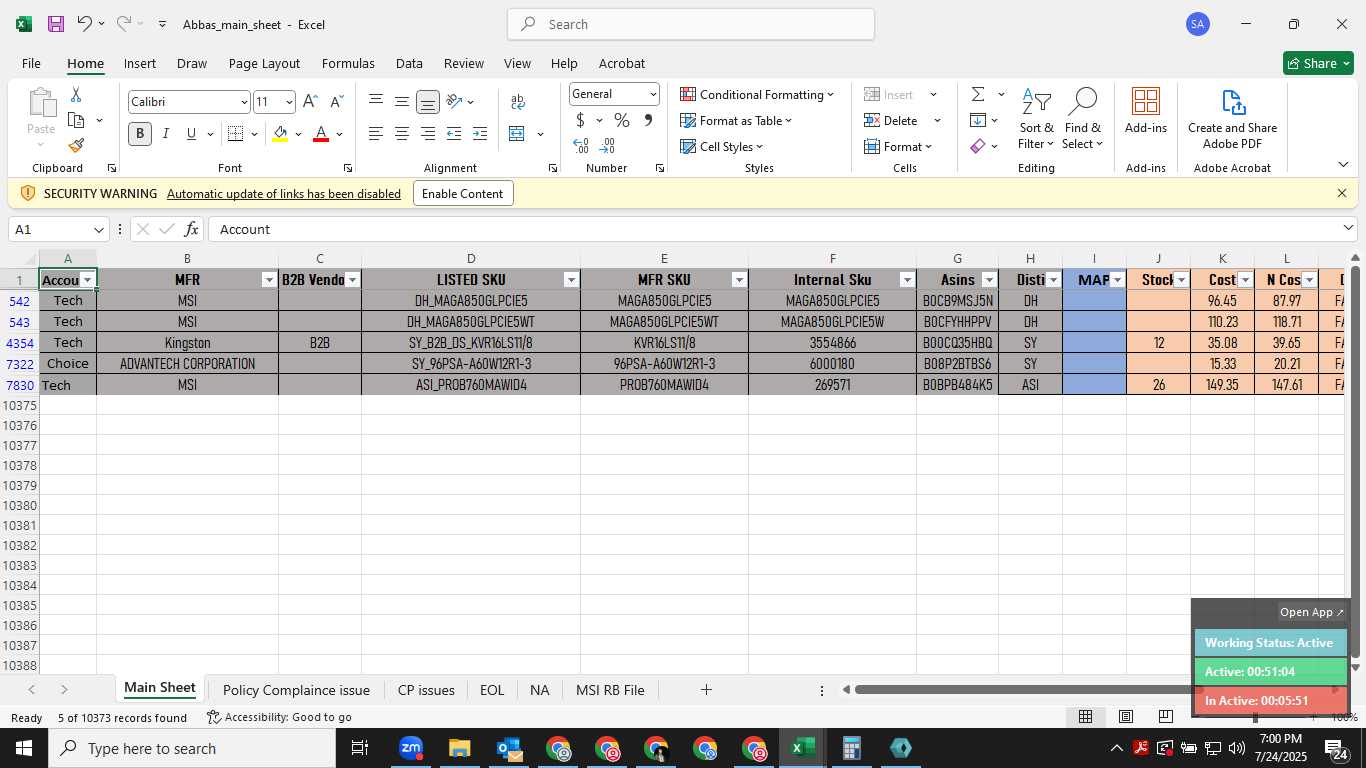Toggle Bold formatting
The width and height of the screenshot is (1366, 768).
click(x=140, y=134)
